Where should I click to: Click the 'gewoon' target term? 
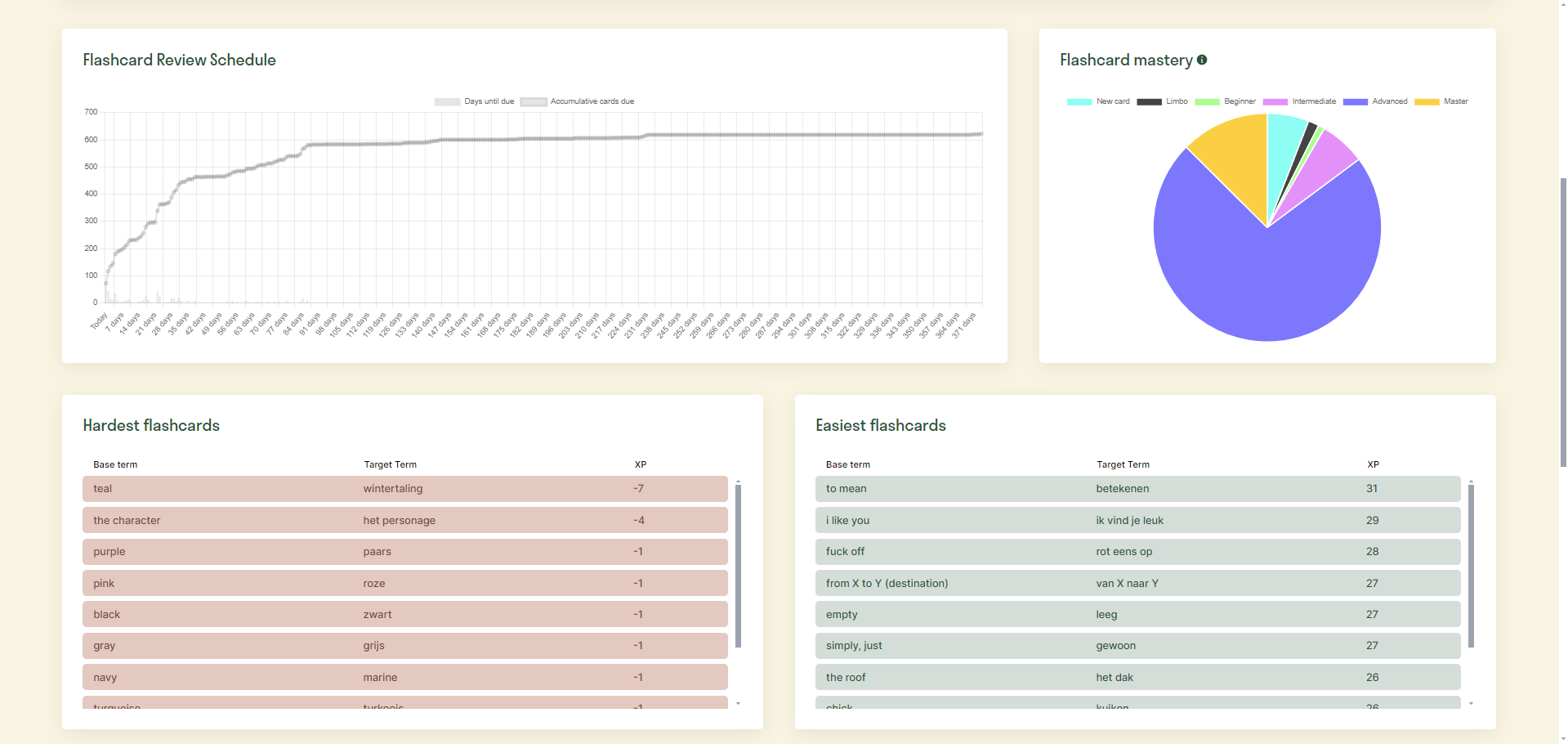click(x=1116, y=646)
